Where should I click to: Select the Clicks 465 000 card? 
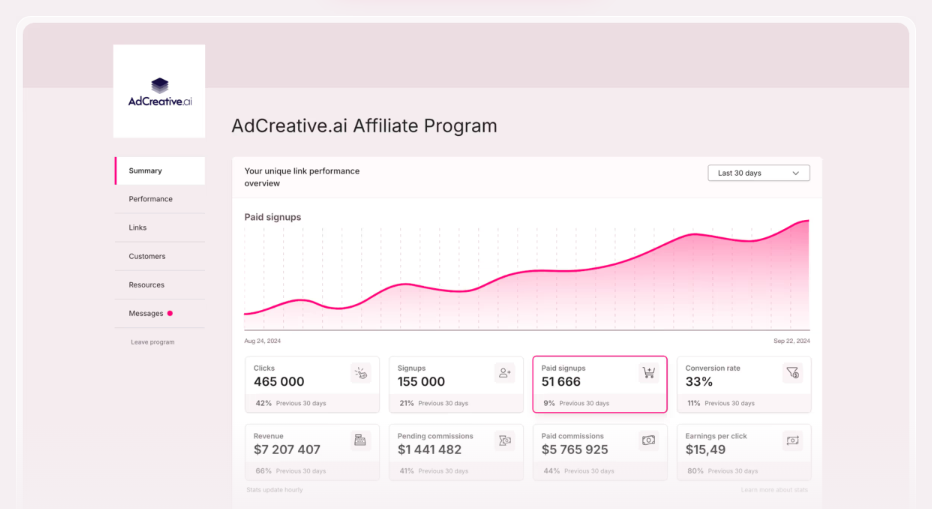[312, 384]
